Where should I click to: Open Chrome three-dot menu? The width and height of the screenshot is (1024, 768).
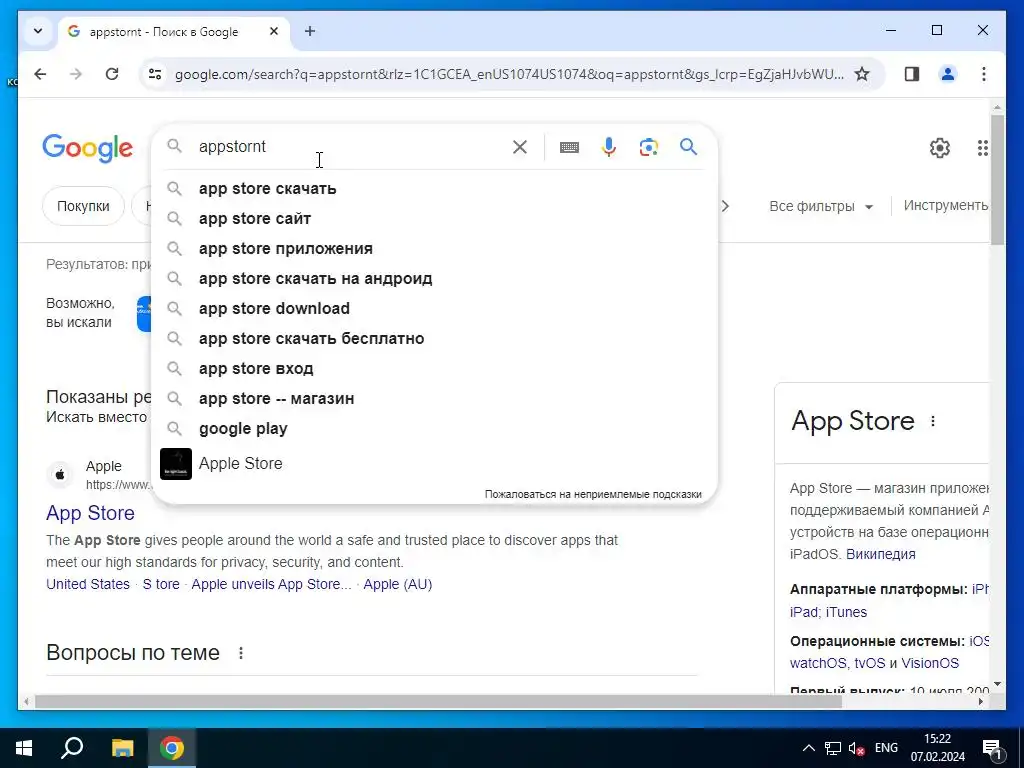click(984, 74)
